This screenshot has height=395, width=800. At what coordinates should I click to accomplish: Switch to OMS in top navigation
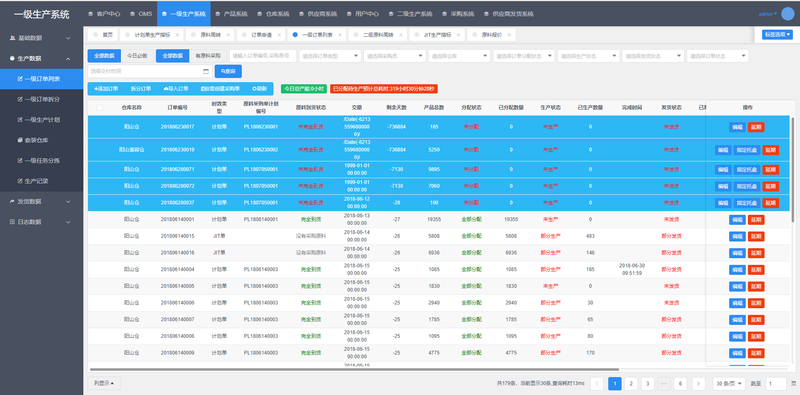coord(141,14)
